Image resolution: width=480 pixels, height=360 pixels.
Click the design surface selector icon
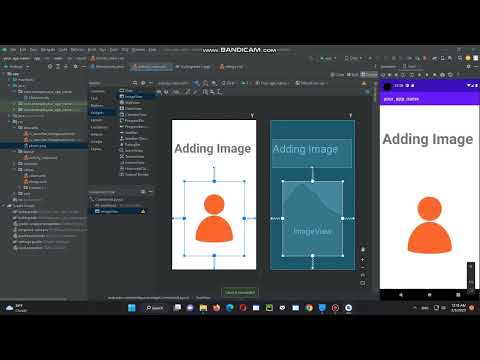click(197, 83)
